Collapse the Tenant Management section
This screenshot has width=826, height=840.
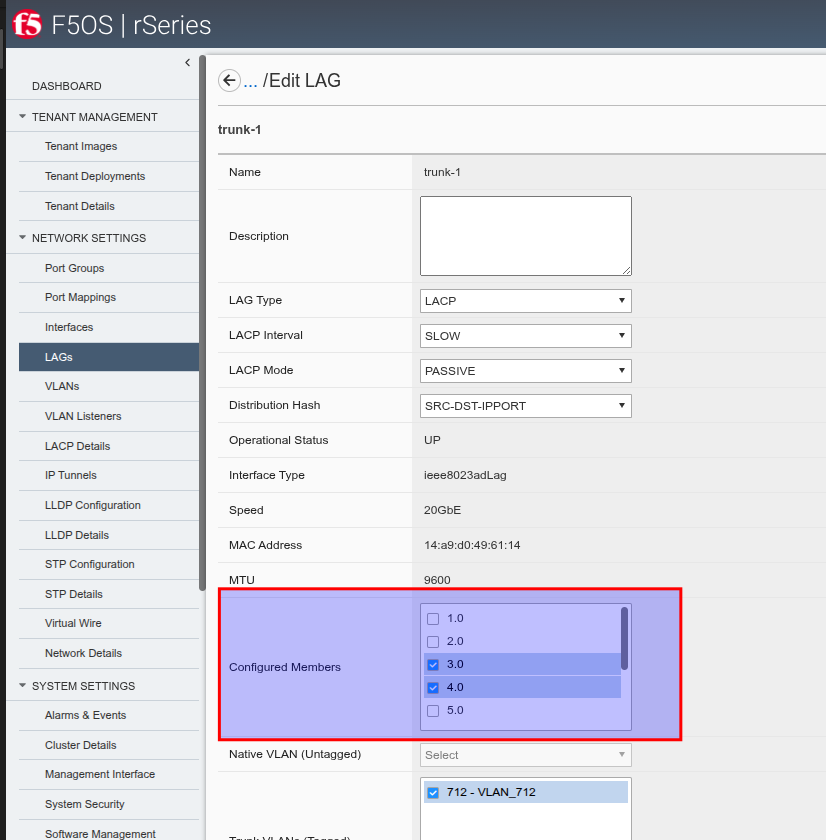(x=23, y=117)
